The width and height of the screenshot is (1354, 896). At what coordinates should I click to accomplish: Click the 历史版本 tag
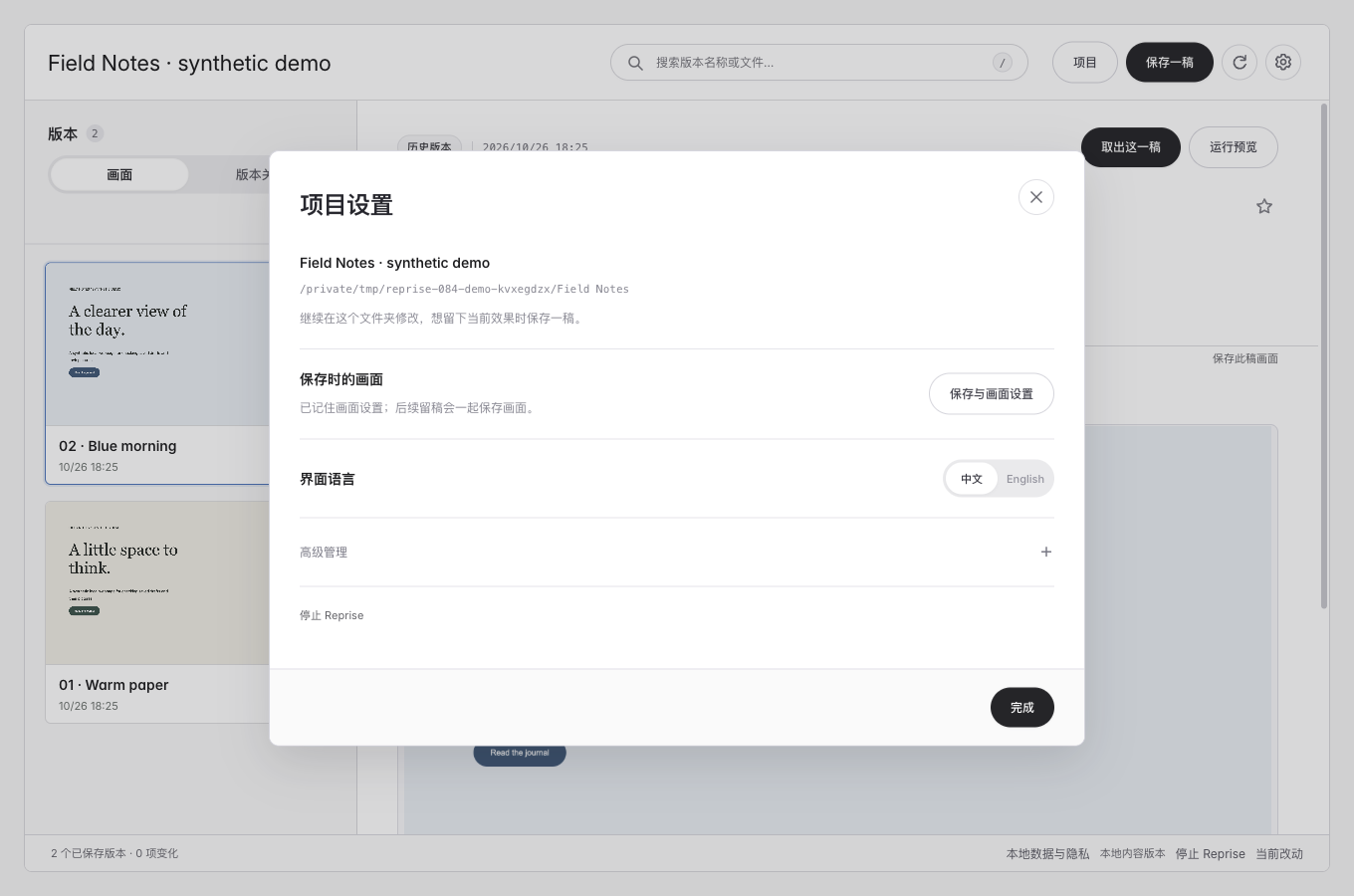point(429,146)
